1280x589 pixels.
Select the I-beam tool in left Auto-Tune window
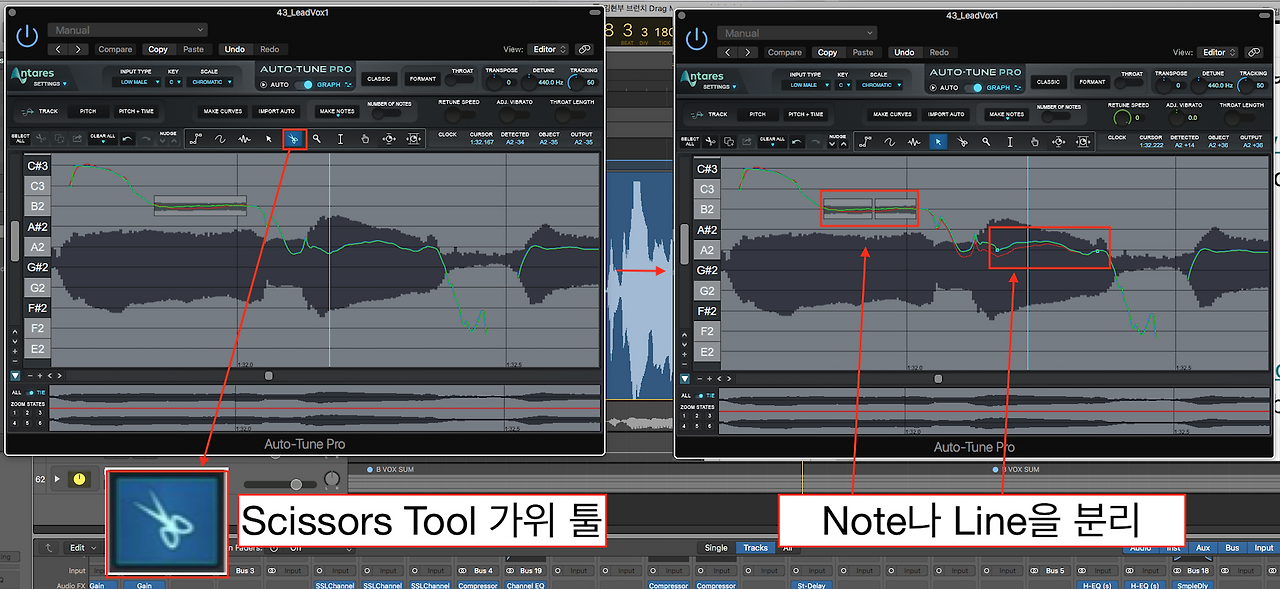[x=341, y=139]
